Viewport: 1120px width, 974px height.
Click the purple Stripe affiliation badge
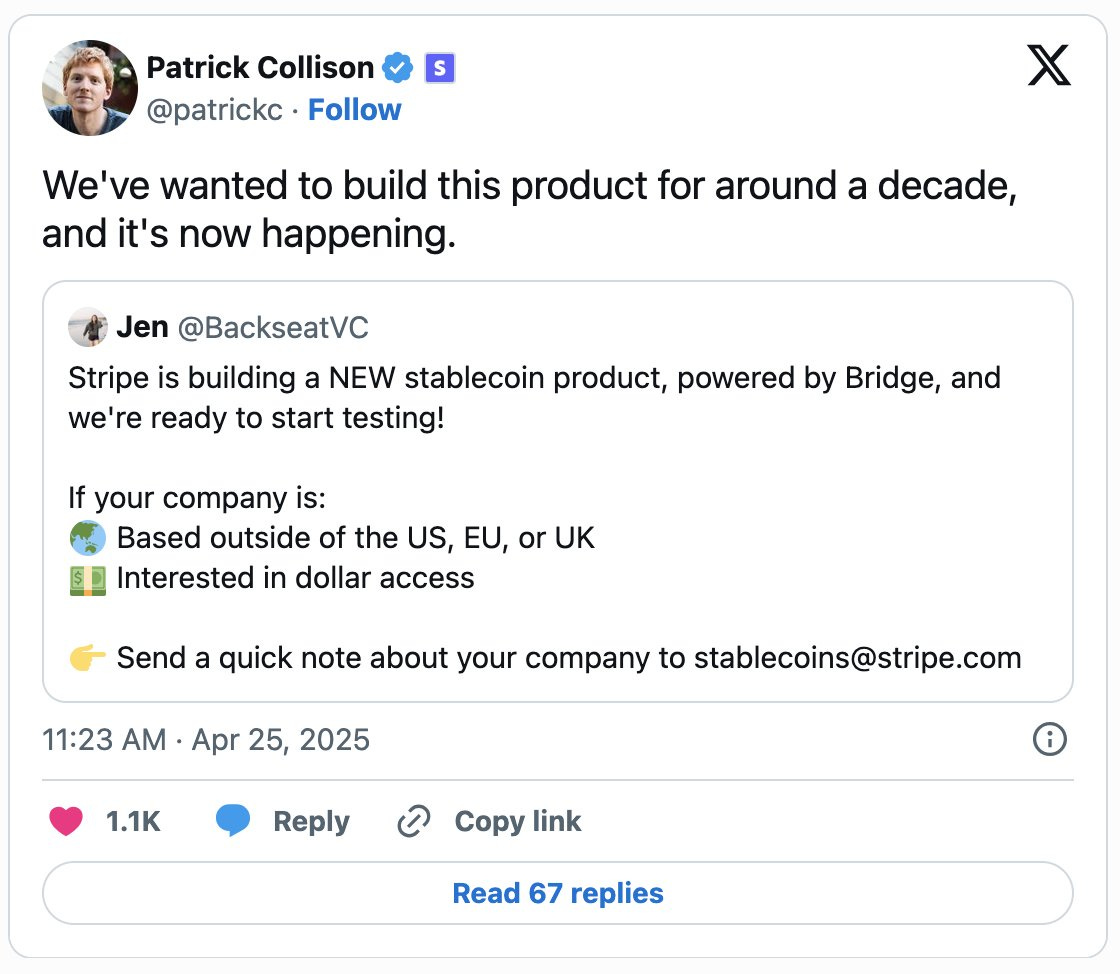440,68
